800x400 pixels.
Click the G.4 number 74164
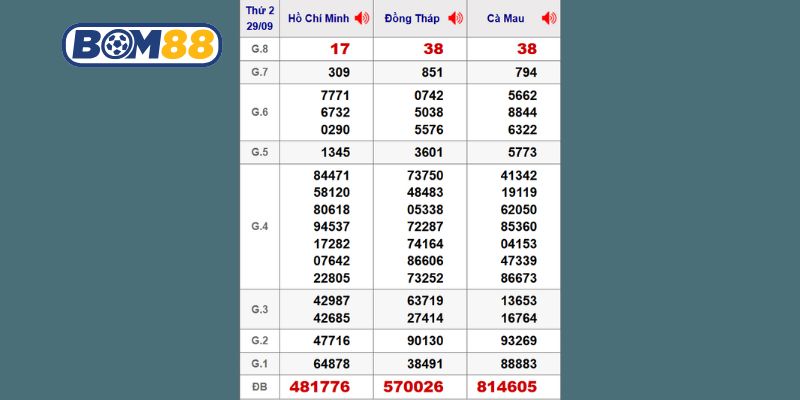(425, 244)
